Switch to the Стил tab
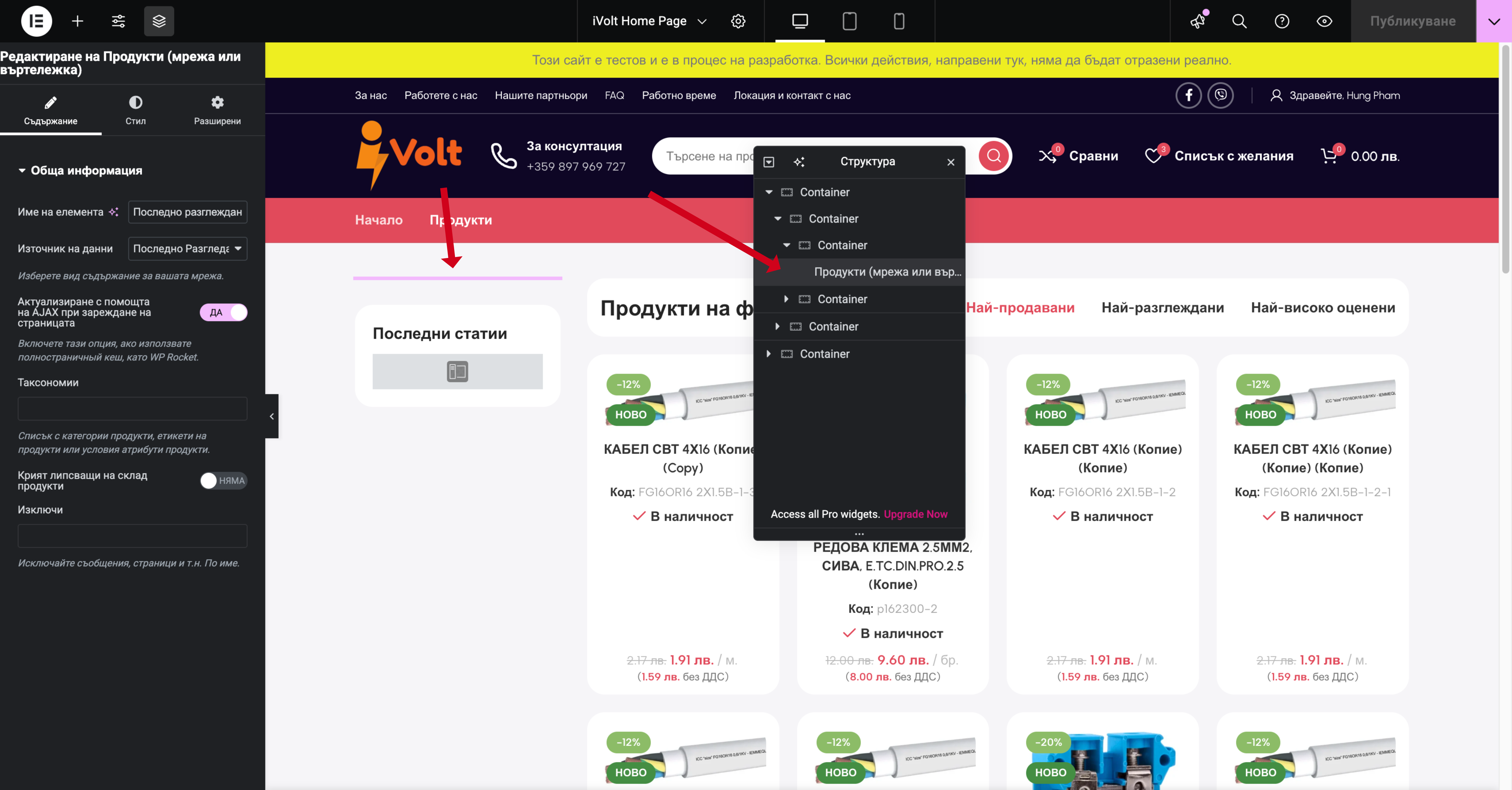The height and width of the screenshot is (790, 1512). (136, 110)
